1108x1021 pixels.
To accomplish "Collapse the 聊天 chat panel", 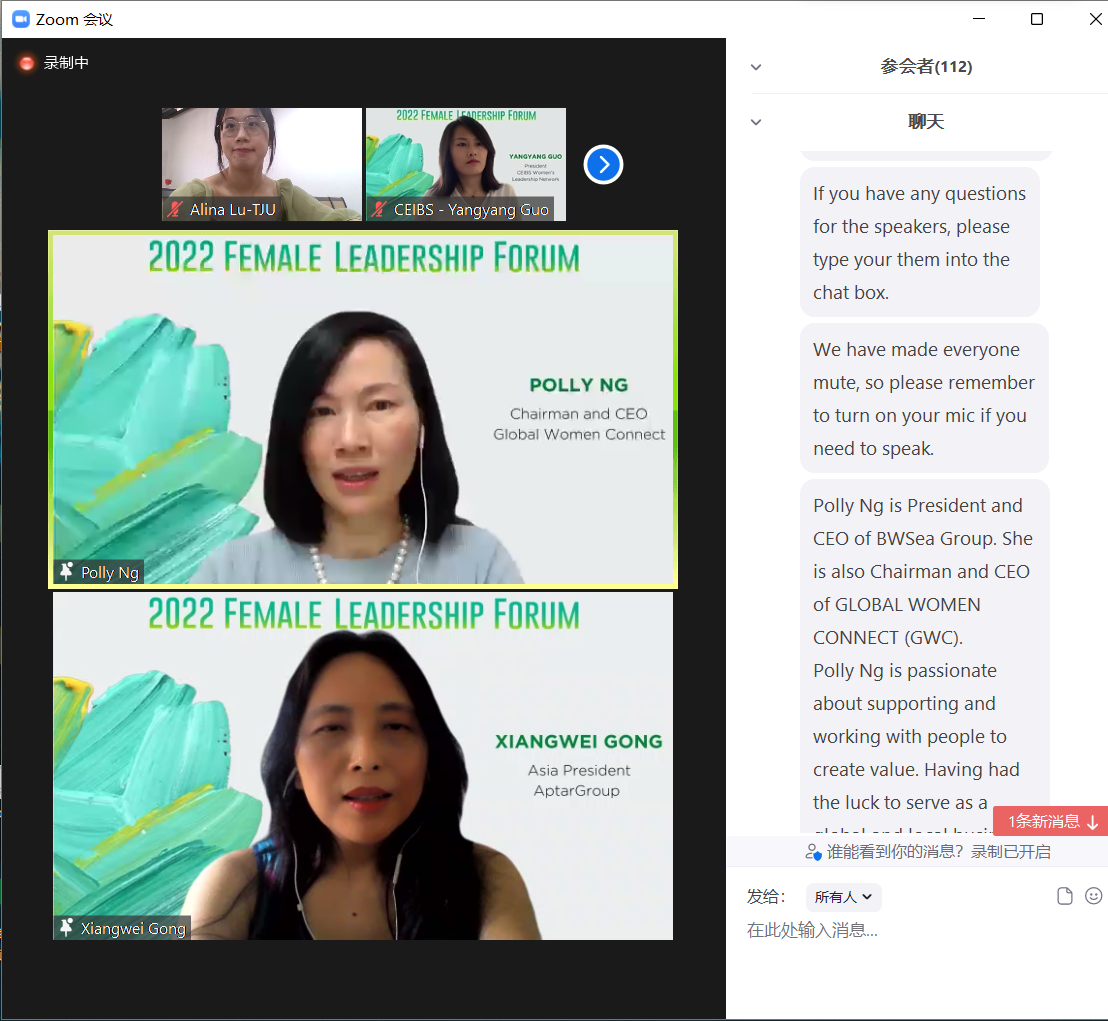I will 756,122.
